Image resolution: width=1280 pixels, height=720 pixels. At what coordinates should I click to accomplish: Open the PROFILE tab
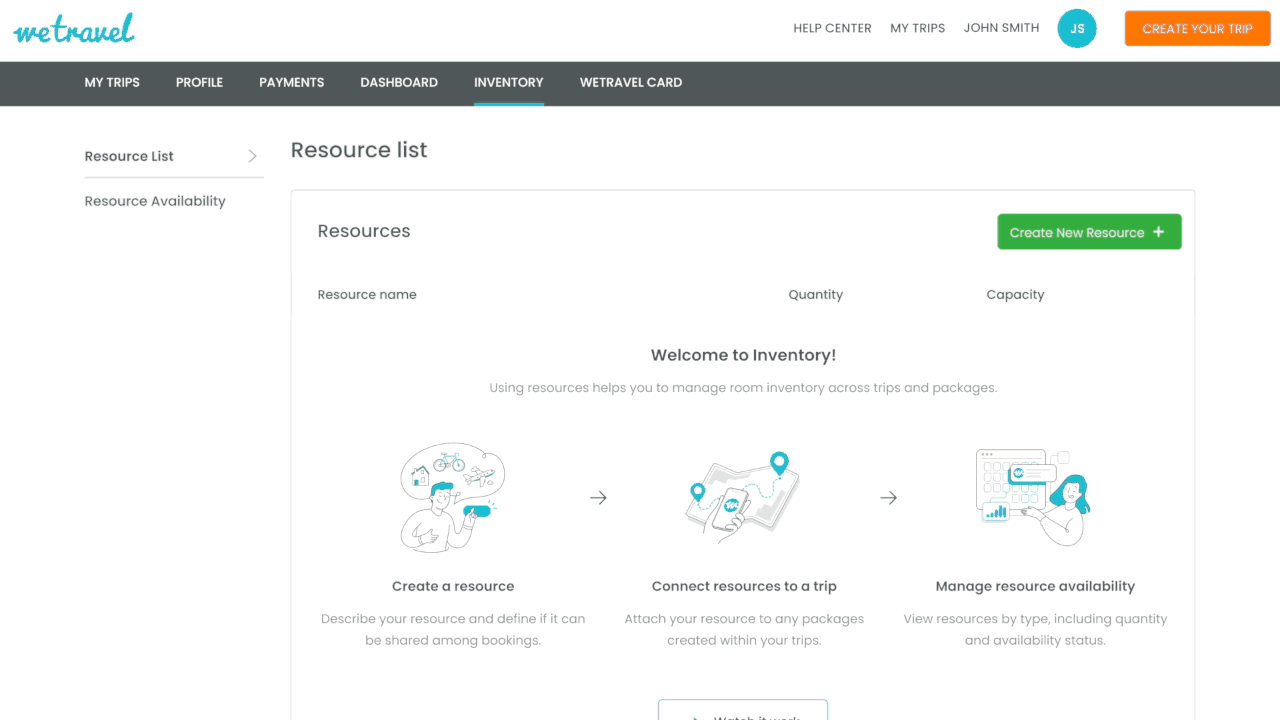click(x=199, y=83)
